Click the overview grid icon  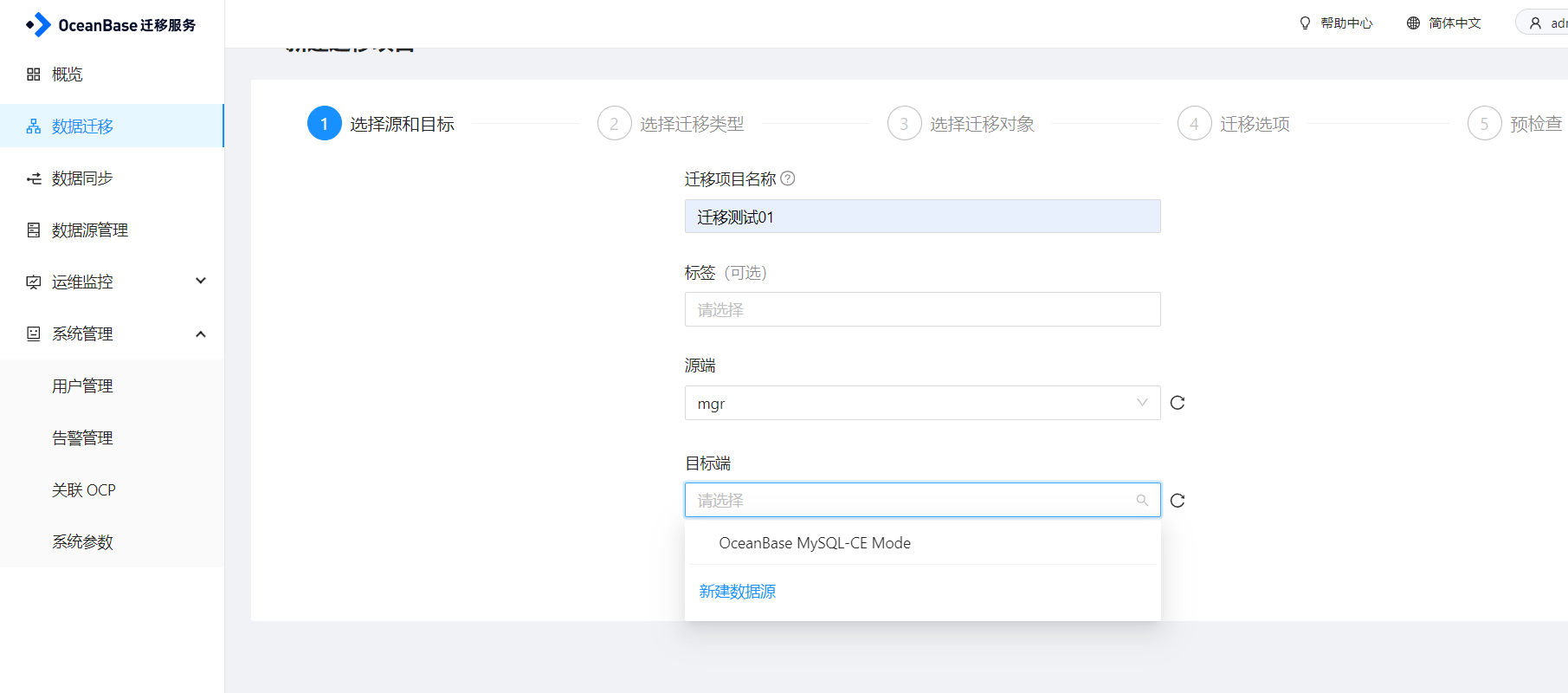[x=34, y=74]
